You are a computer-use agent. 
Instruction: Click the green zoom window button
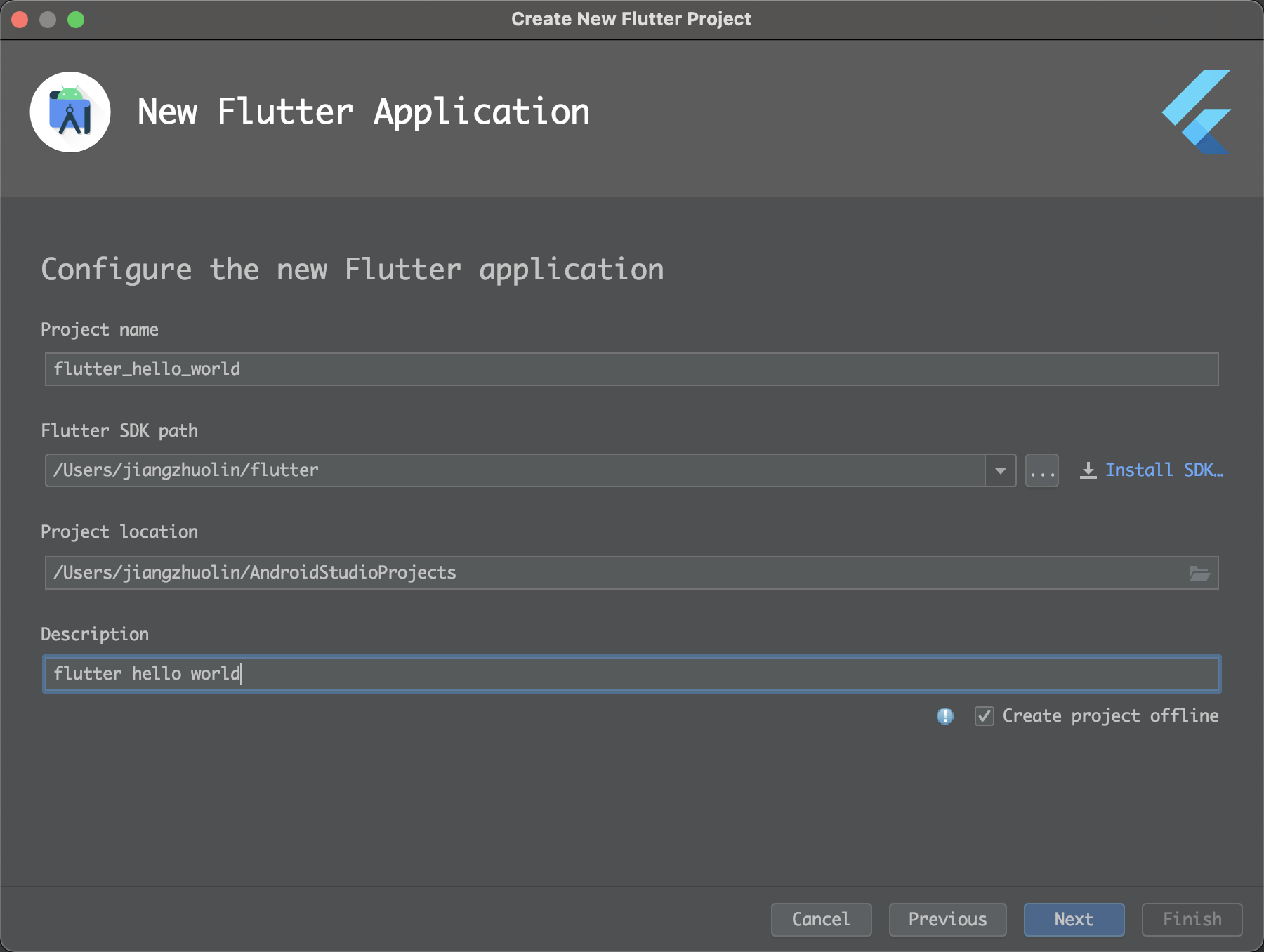(76, 20)
